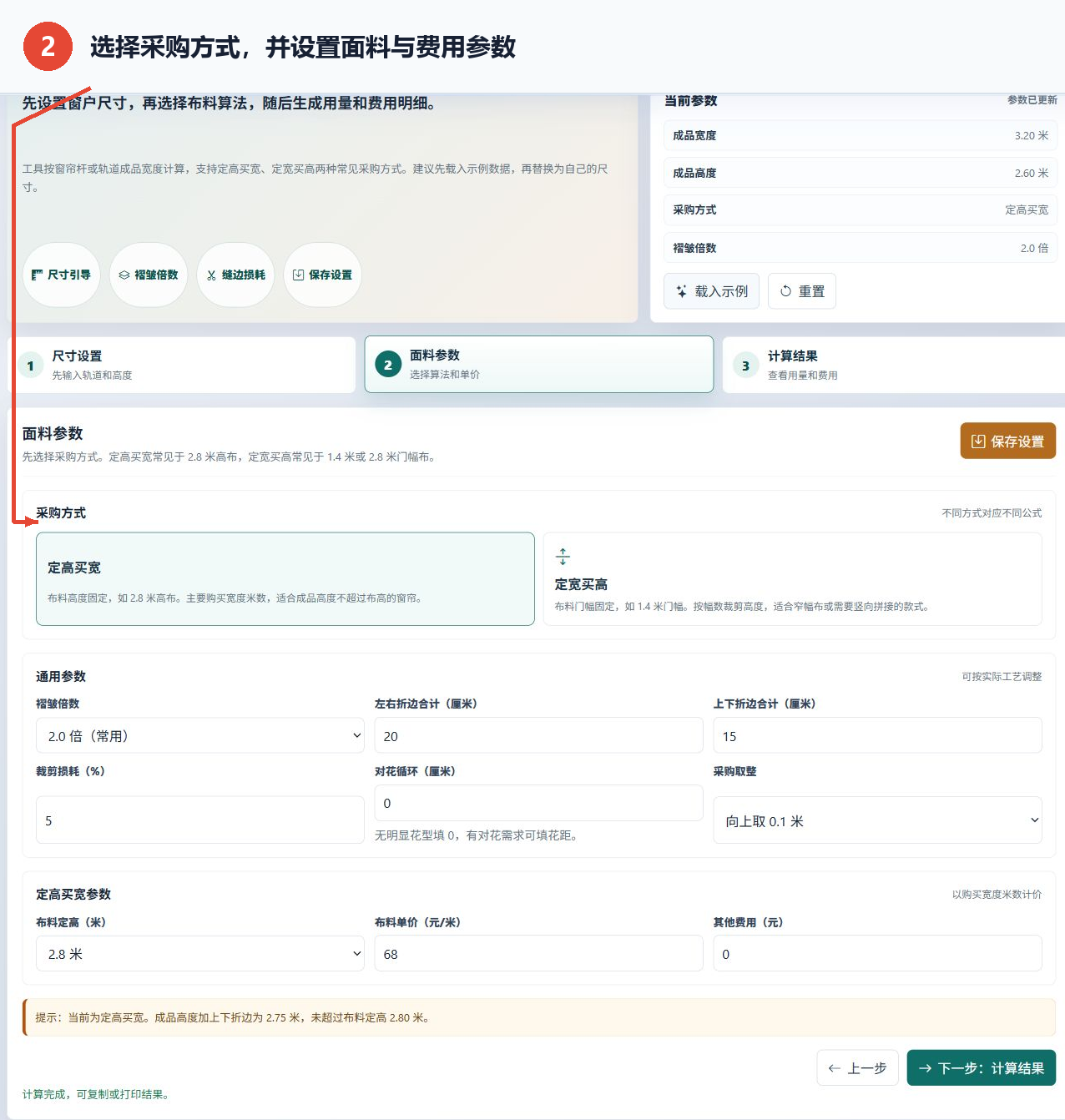The height and width of the screenshot is (1120, 1065).
Task: Click the 褶皱倍数 2.0 倍 summary row
Action: pos(861,248)
